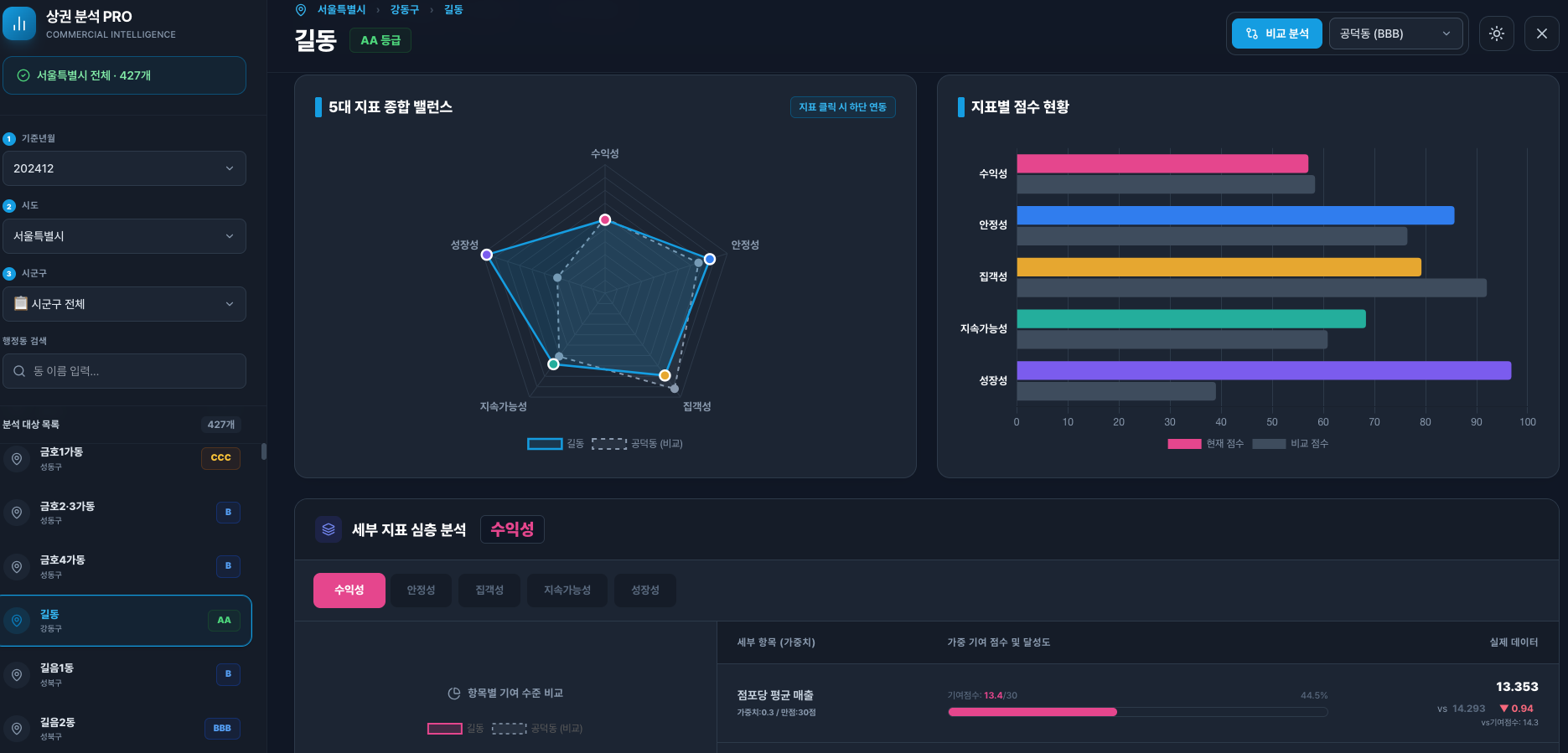Toggle 길동 series in radar chart legend
This screenshot has width=1568, height=753.
[556, 444]
